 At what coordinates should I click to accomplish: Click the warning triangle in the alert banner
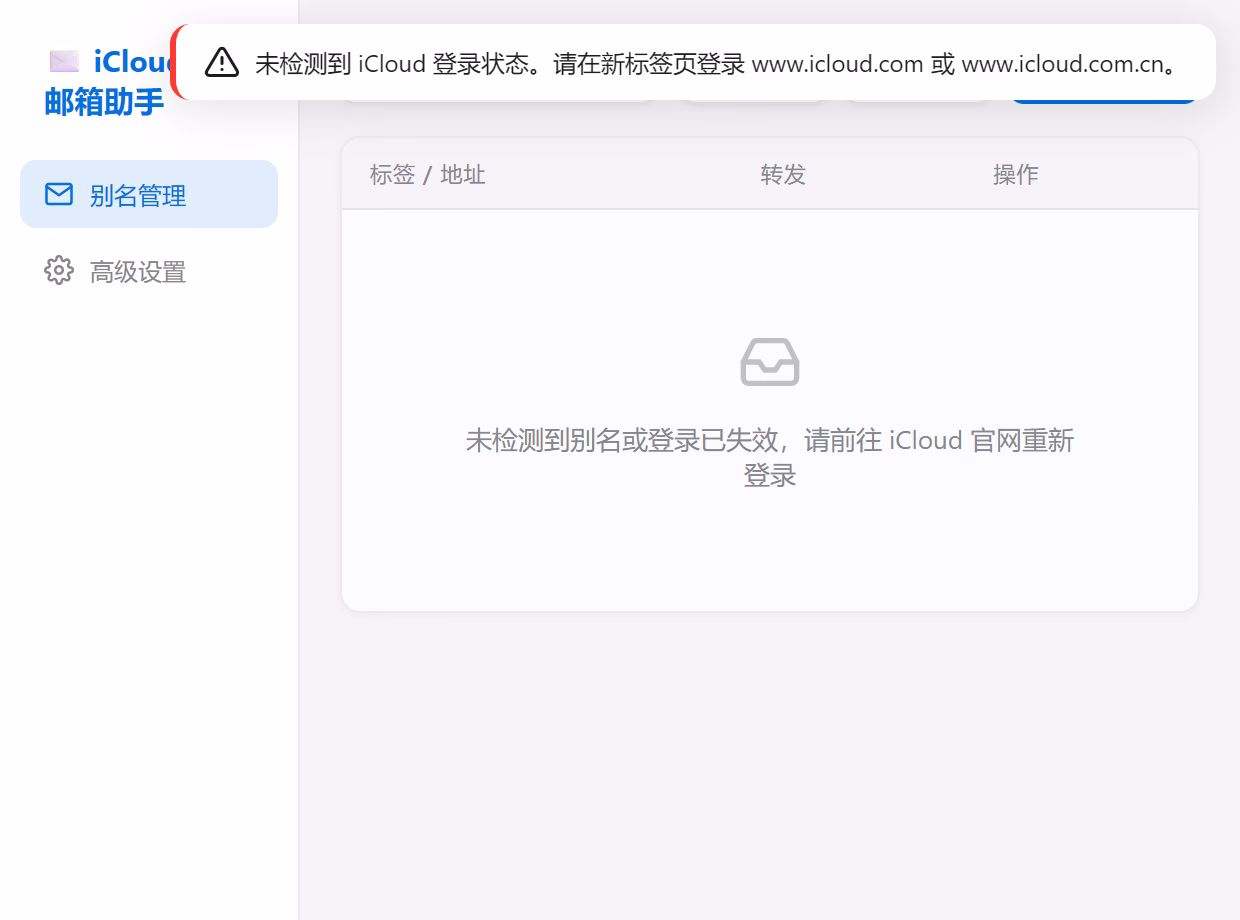(220, 63)
